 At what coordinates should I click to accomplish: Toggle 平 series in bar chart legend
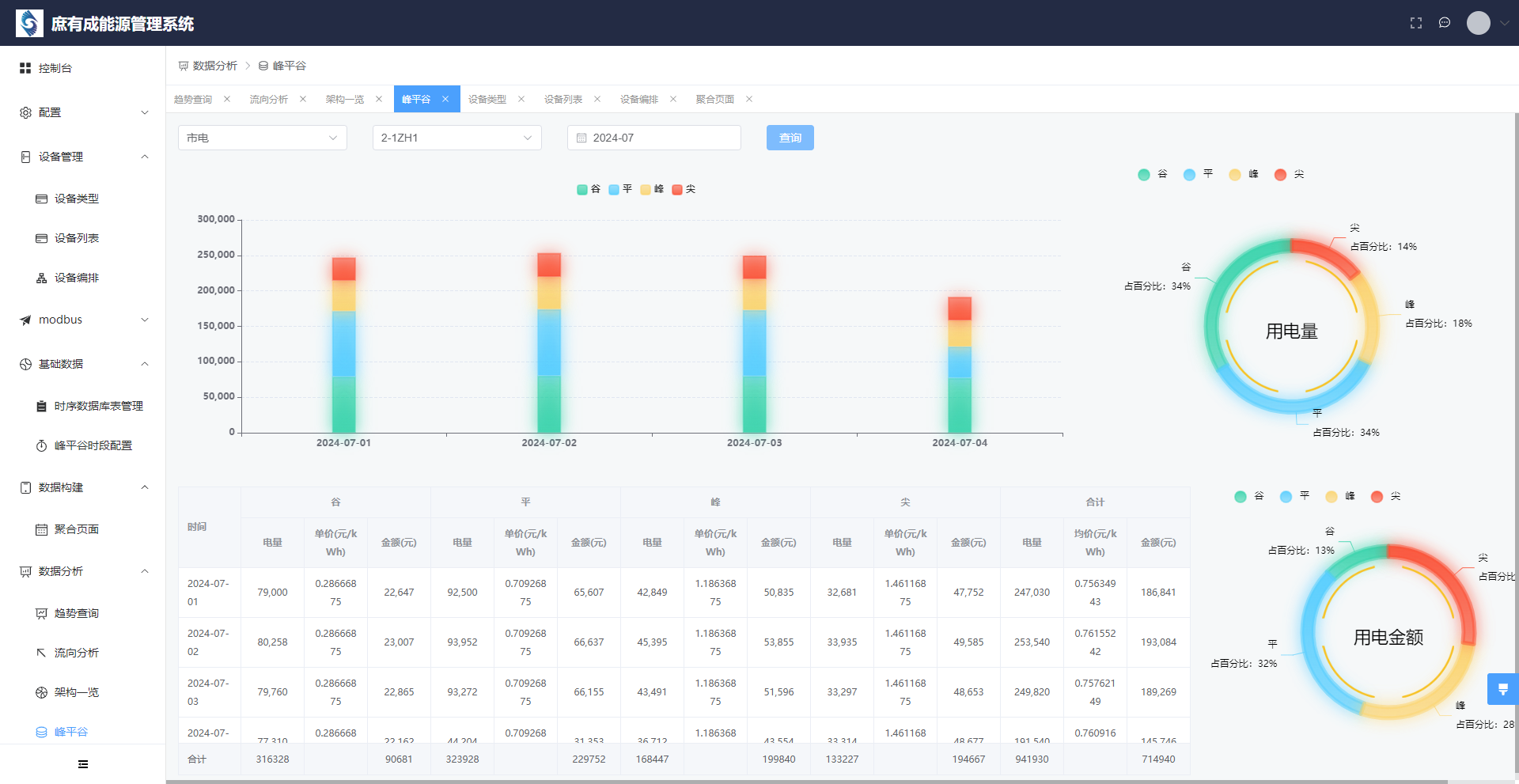coord(620,189)
